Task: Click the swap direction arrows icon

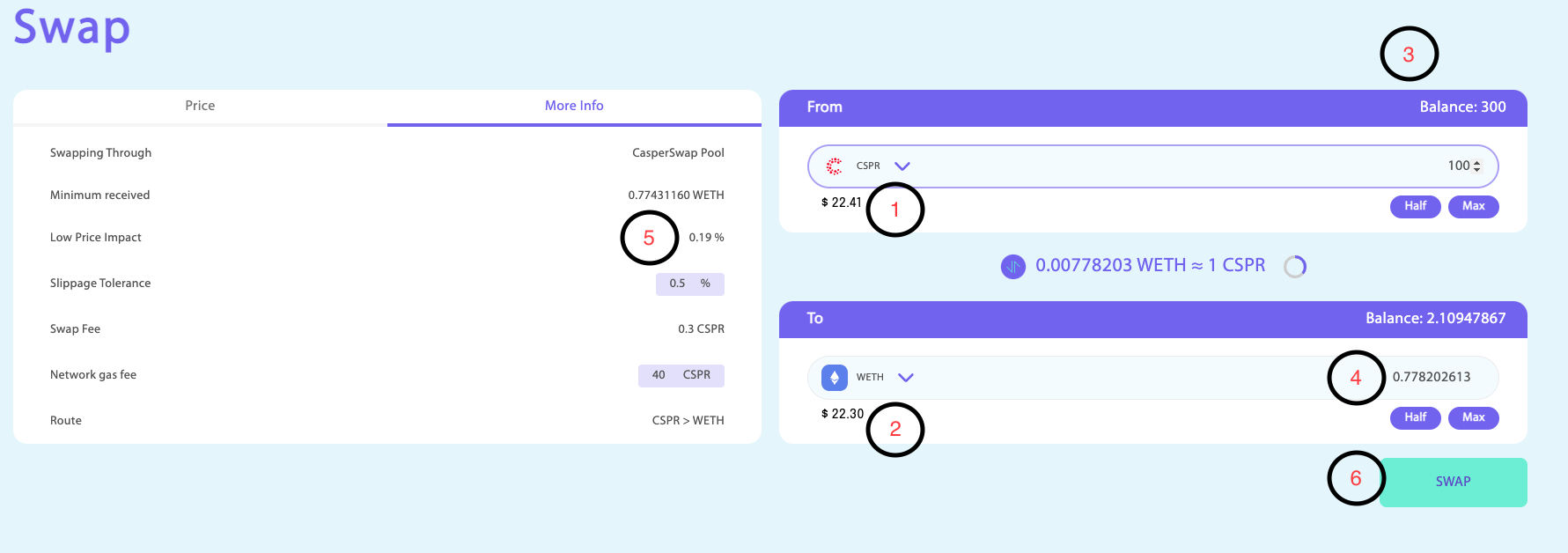Action: (x=1013, y=266)
